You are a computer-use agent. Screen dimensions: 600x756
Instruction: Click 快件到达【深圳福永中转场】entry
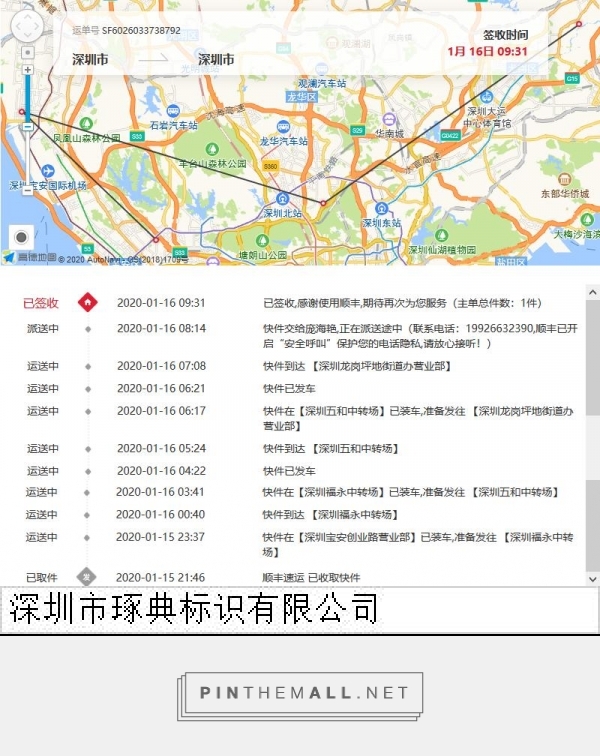coord(330,514)
